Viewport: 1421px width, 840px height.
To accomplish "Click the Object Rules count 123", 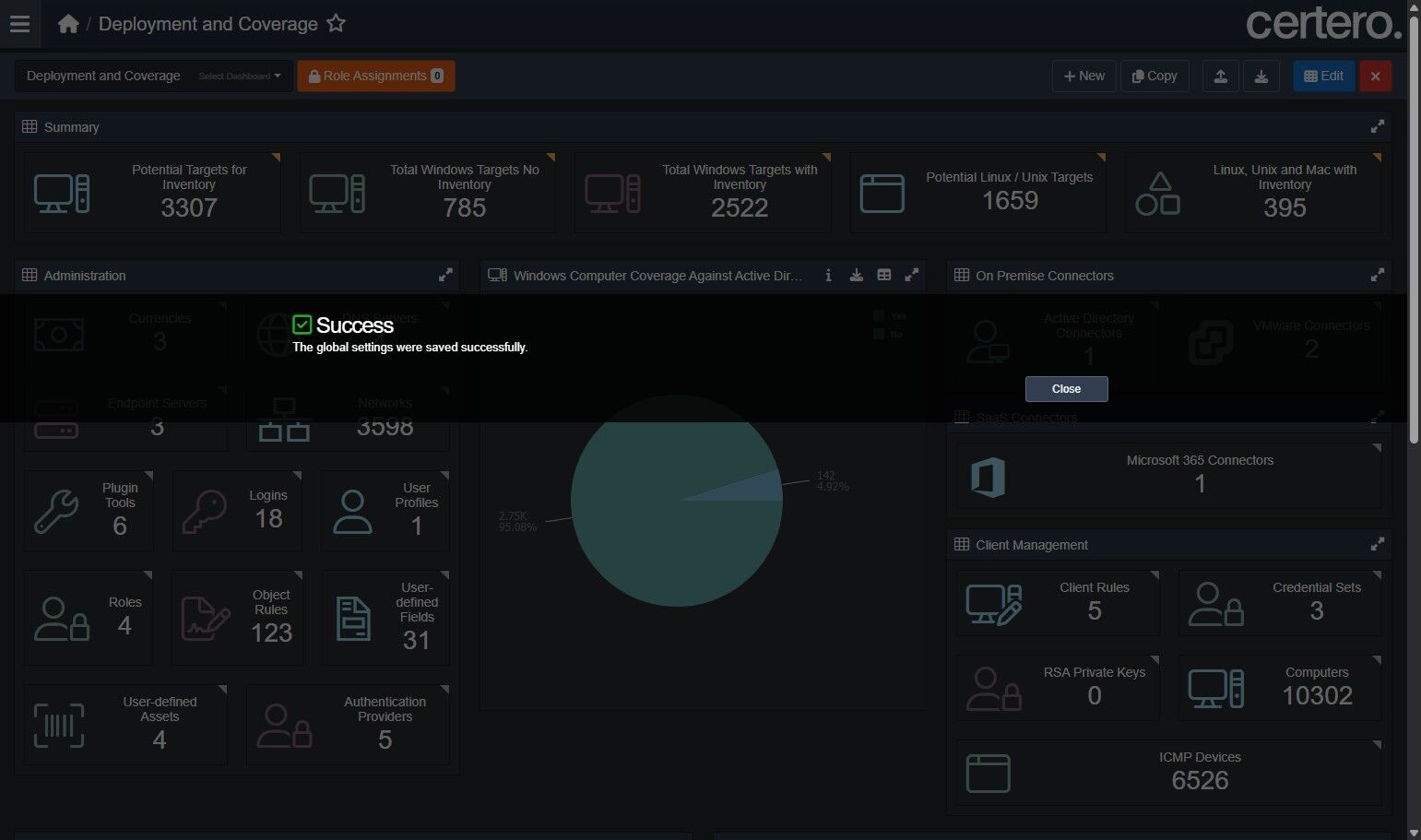I will (x=271, y=633).
